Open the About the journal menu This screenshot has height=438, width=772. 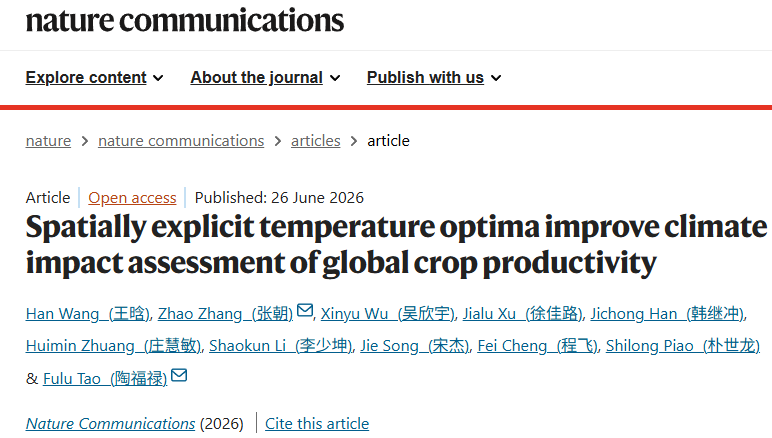[265, 78]
